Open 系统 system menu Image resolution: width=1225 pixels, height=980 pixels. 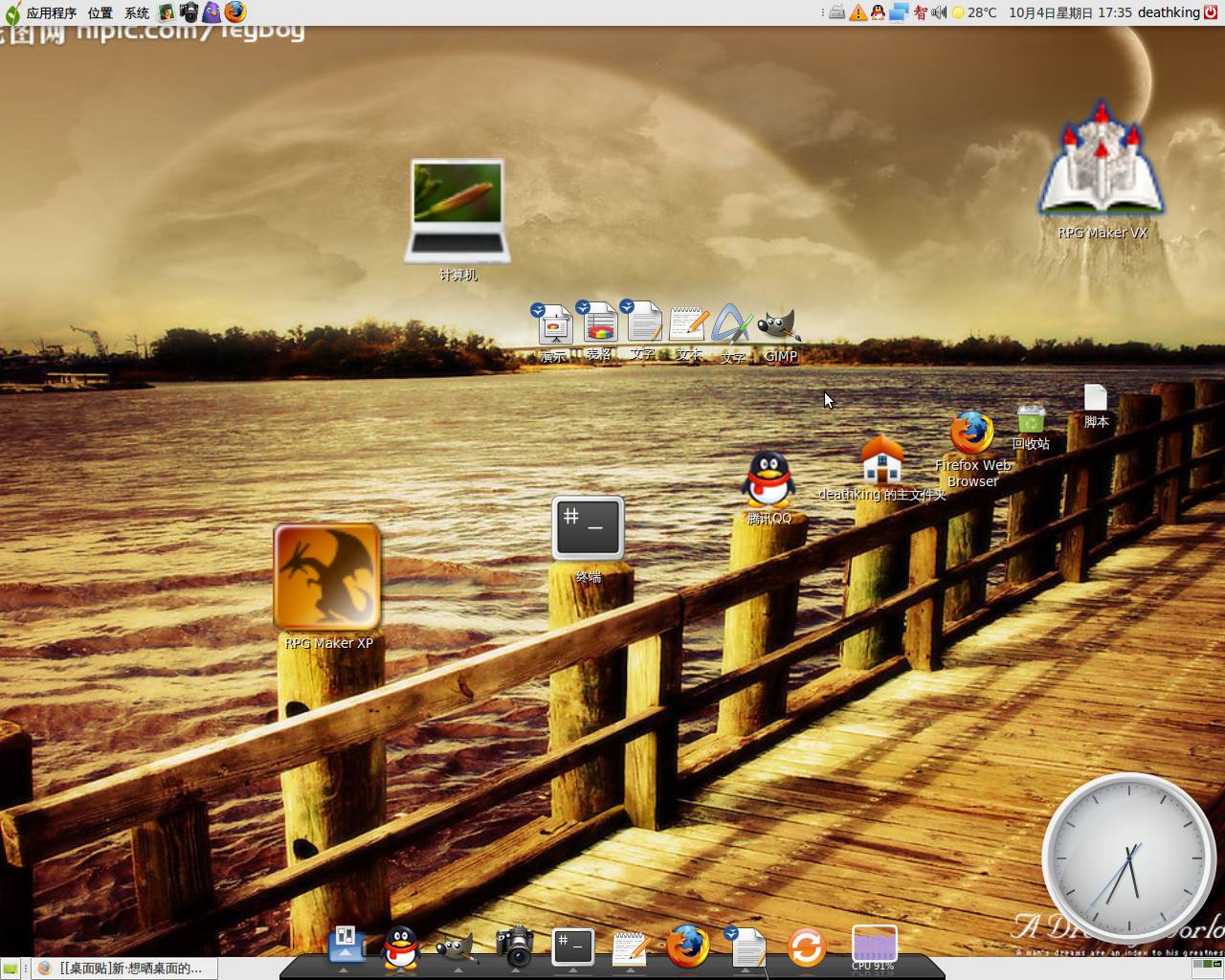136,12
